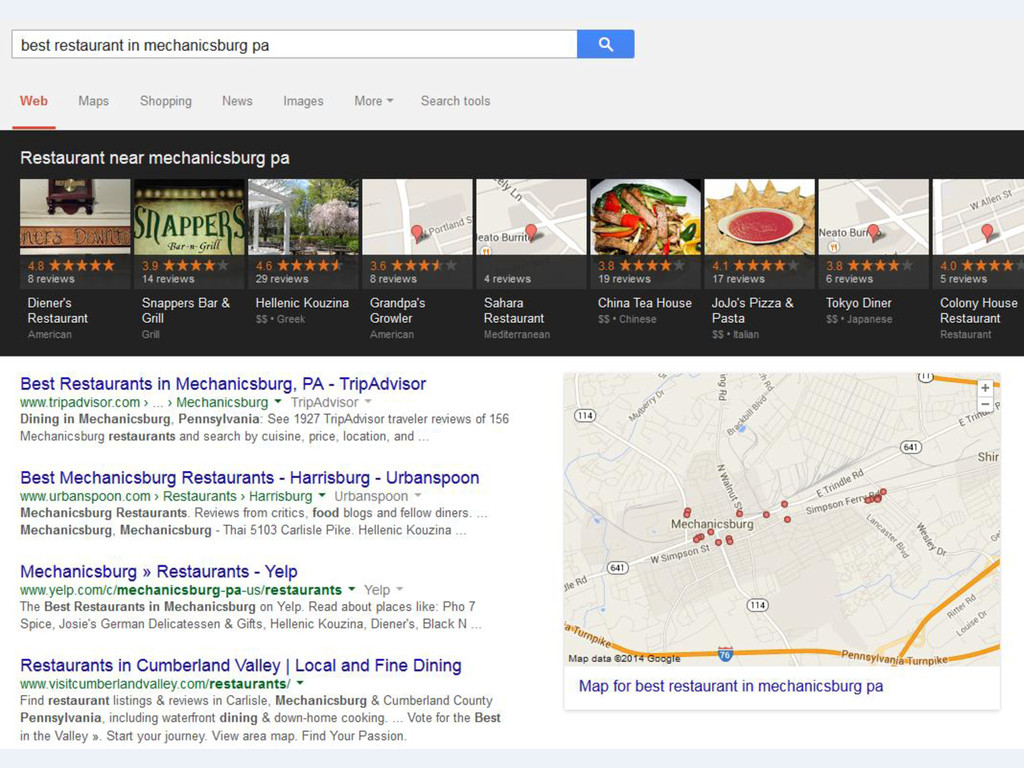Expand tripadvisor.com URL green dropdown arrow

[x=278, y=401]
